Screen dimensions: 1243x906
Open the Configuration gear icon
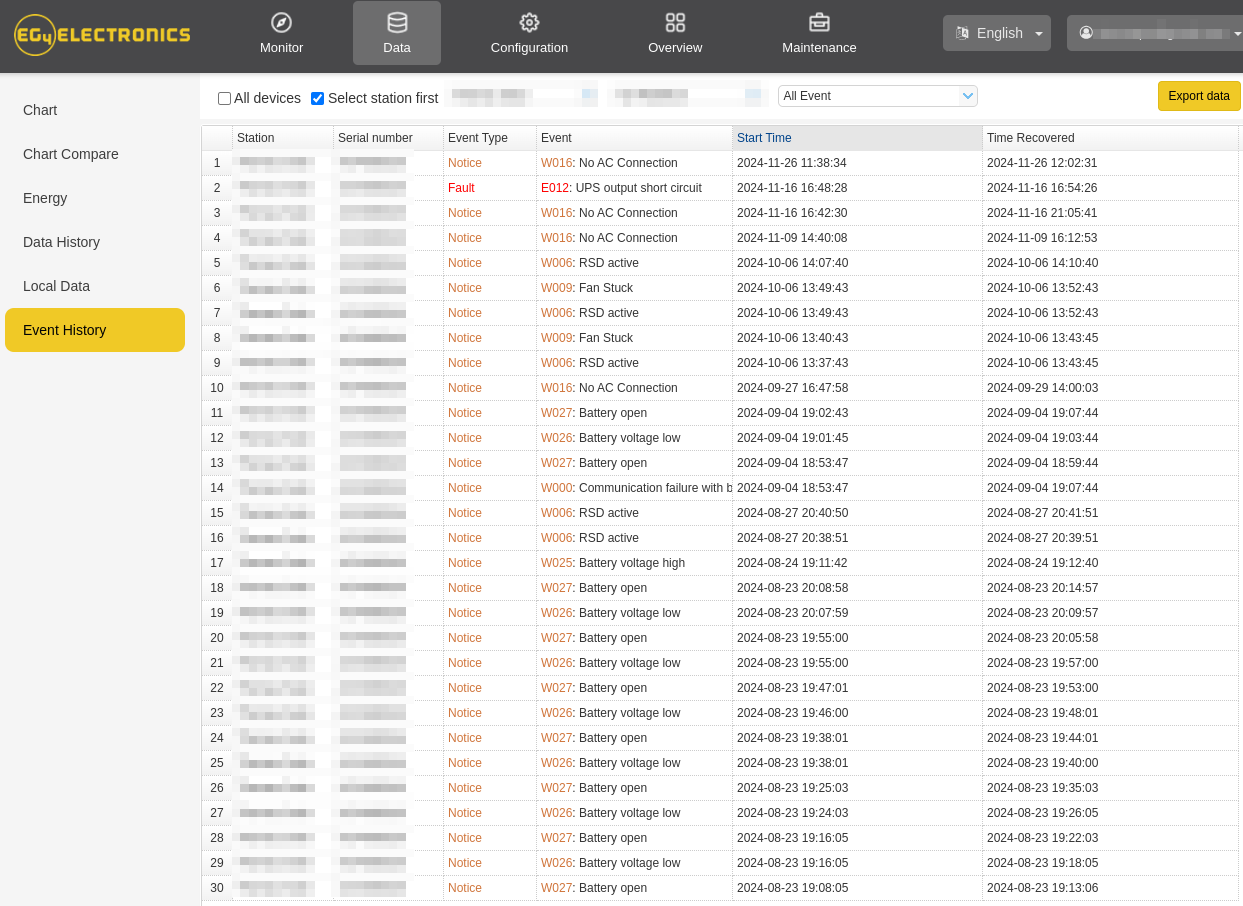pos(529,22)
